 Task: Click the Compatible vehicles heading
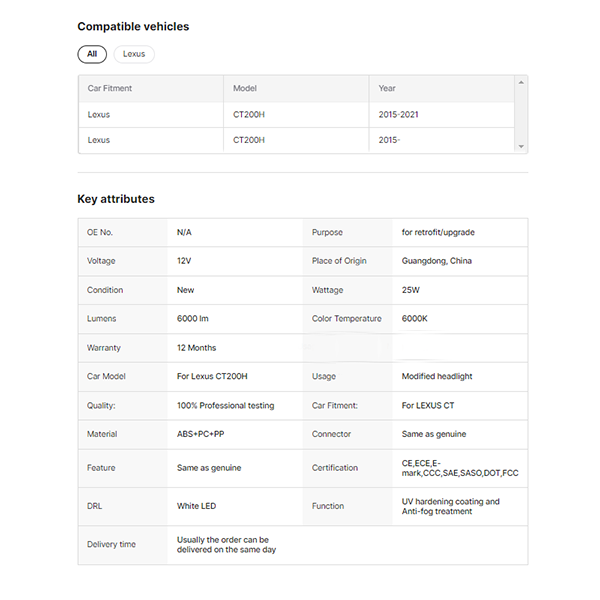pyautogui.click(x=133, y=26)
